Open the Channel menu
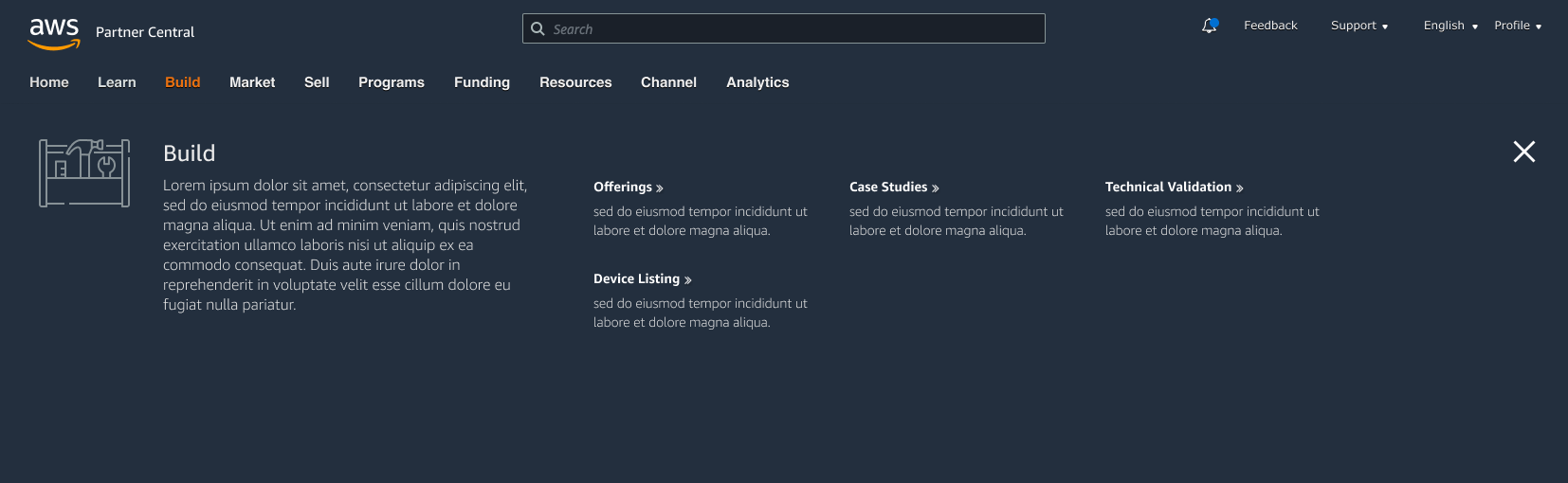The image size is (1568, 483). 668,82
